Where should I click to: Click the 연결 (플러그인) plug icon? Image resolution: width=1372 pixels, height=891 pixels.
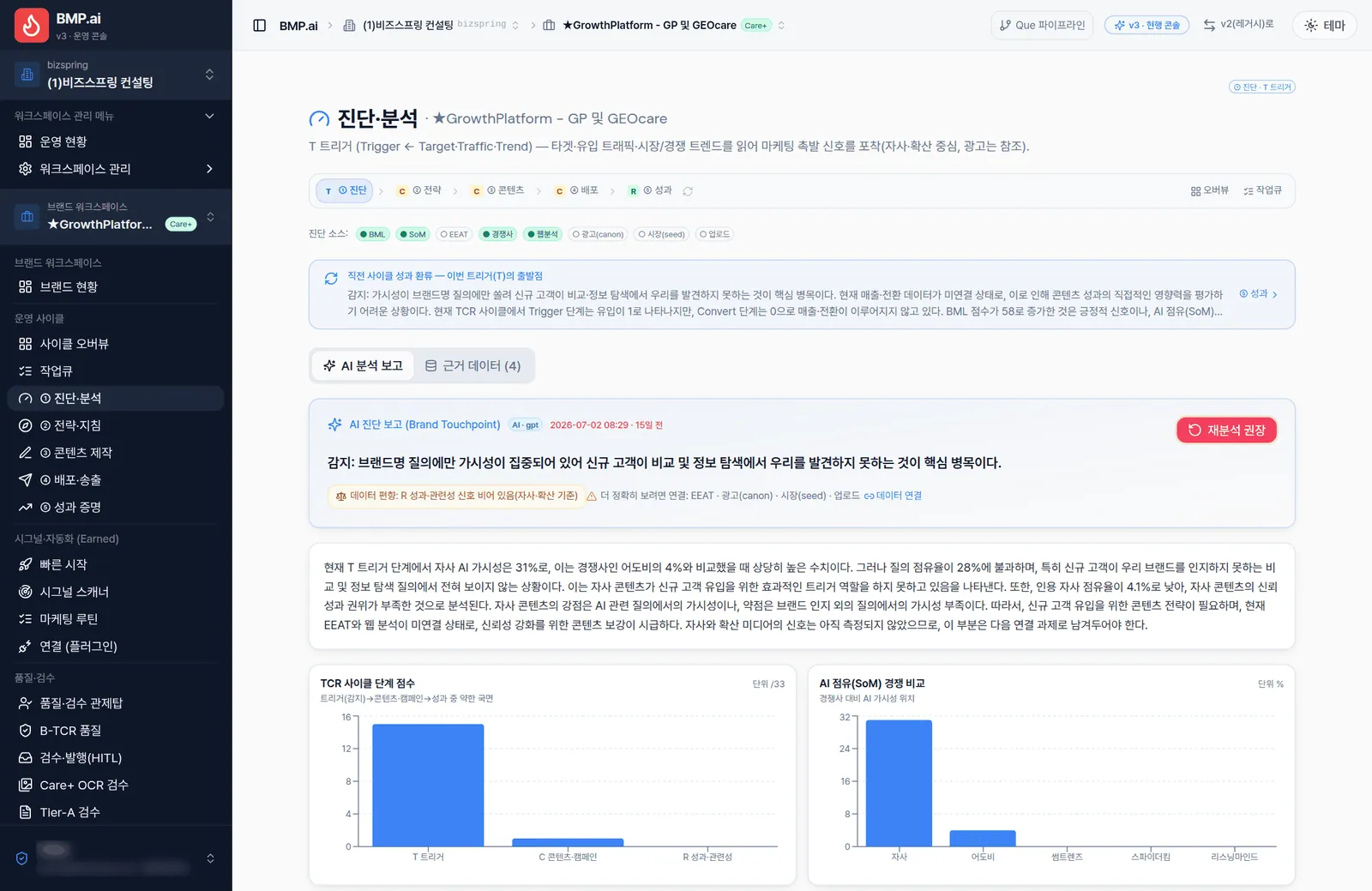coord(26,647)
